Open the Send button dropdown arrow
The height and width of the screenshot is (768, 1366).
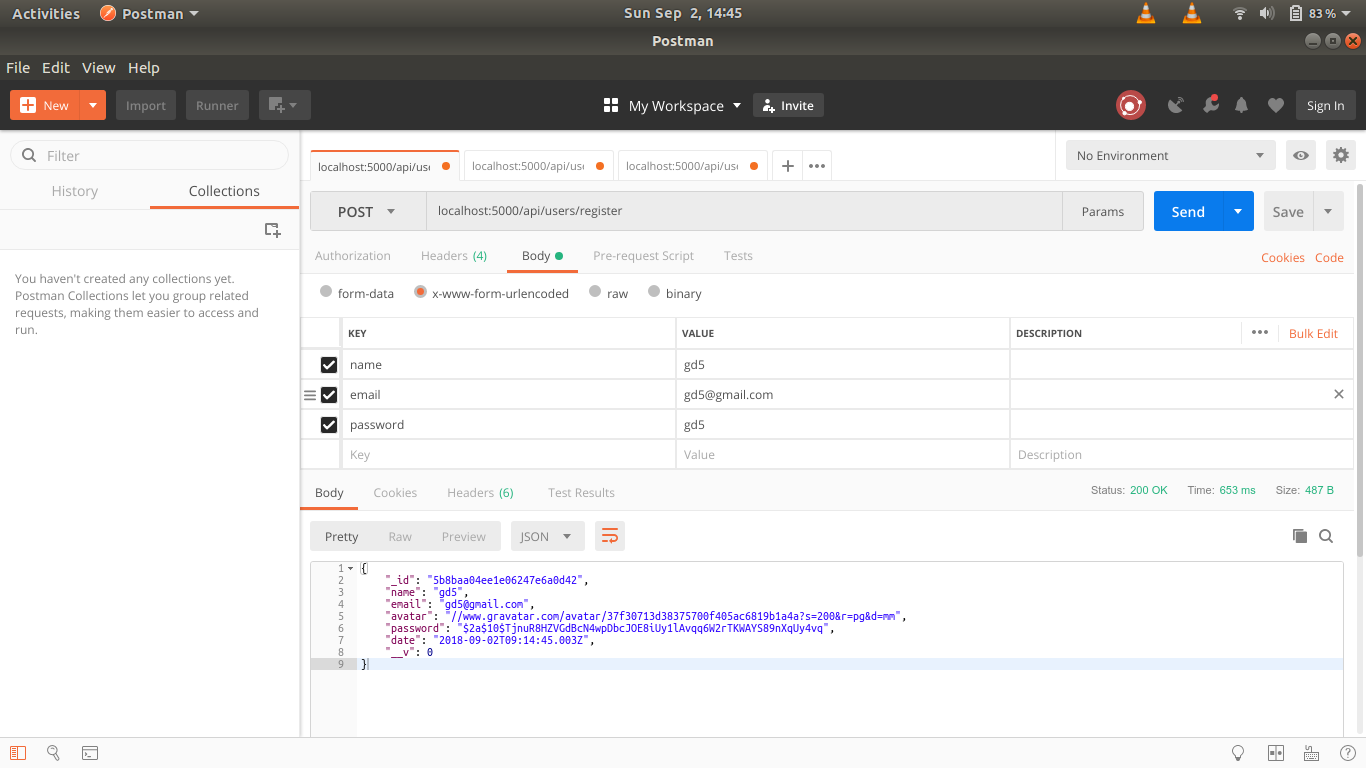point(1238,211)
